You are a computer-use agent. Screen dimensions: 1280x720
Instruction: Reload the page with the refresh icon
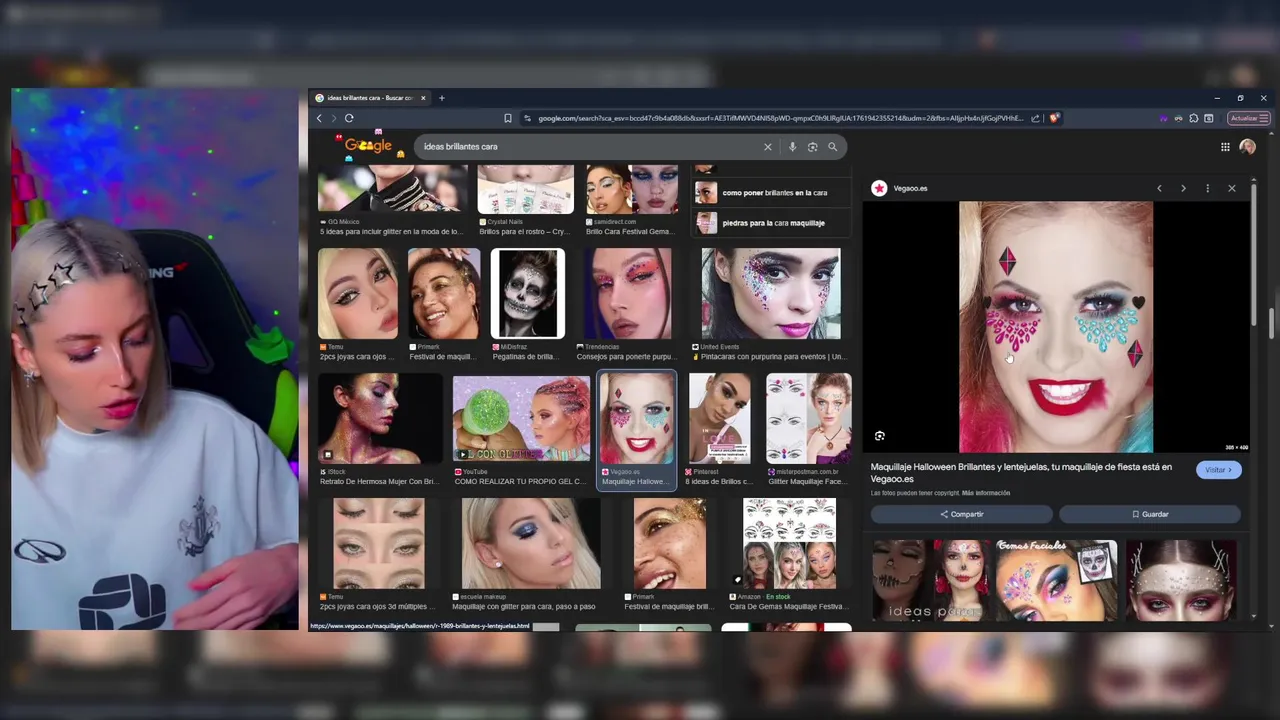pos(349,118)
